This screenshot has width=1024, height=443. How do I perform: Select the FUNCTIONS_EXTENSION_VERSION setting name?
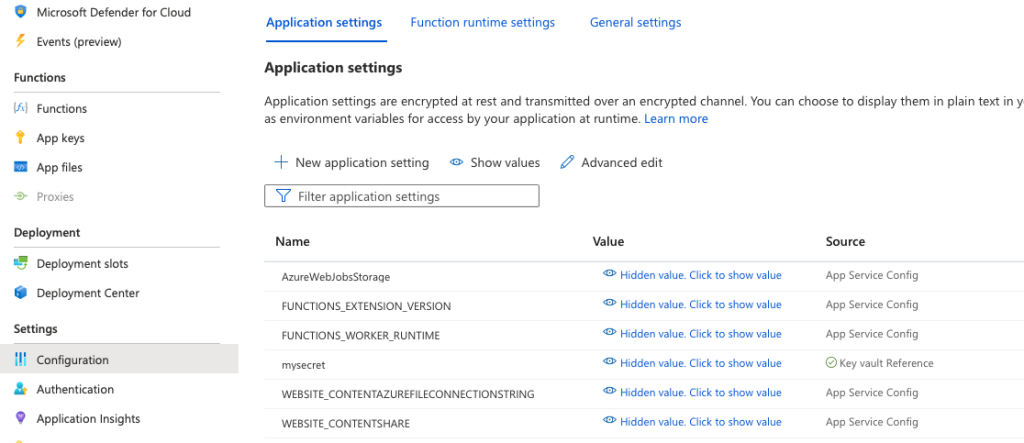point(366,306)
